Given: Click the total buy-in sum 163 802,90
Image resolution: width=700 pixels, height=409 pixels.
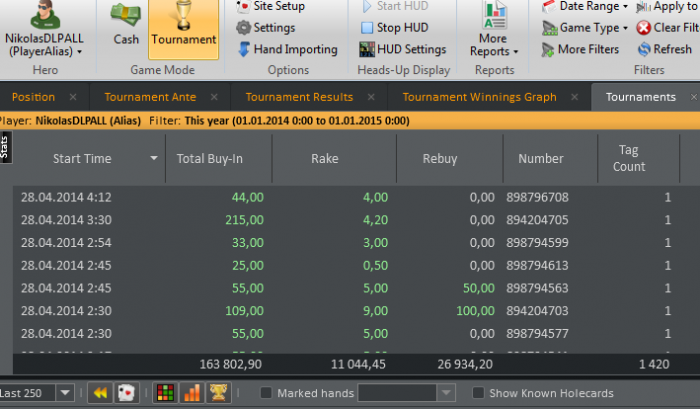Looking at the screenshot, I should point(230,364).
